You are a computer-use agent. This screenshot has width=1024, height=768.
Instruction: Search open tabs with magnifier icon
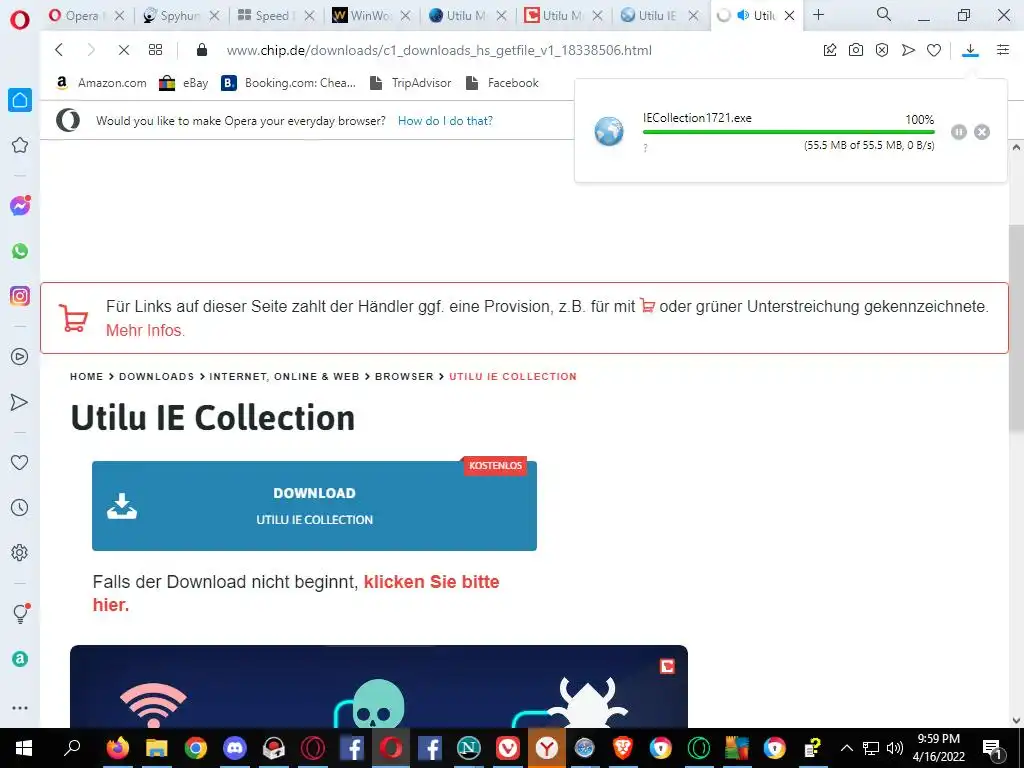pyautogui.click(x=884, y=14)
